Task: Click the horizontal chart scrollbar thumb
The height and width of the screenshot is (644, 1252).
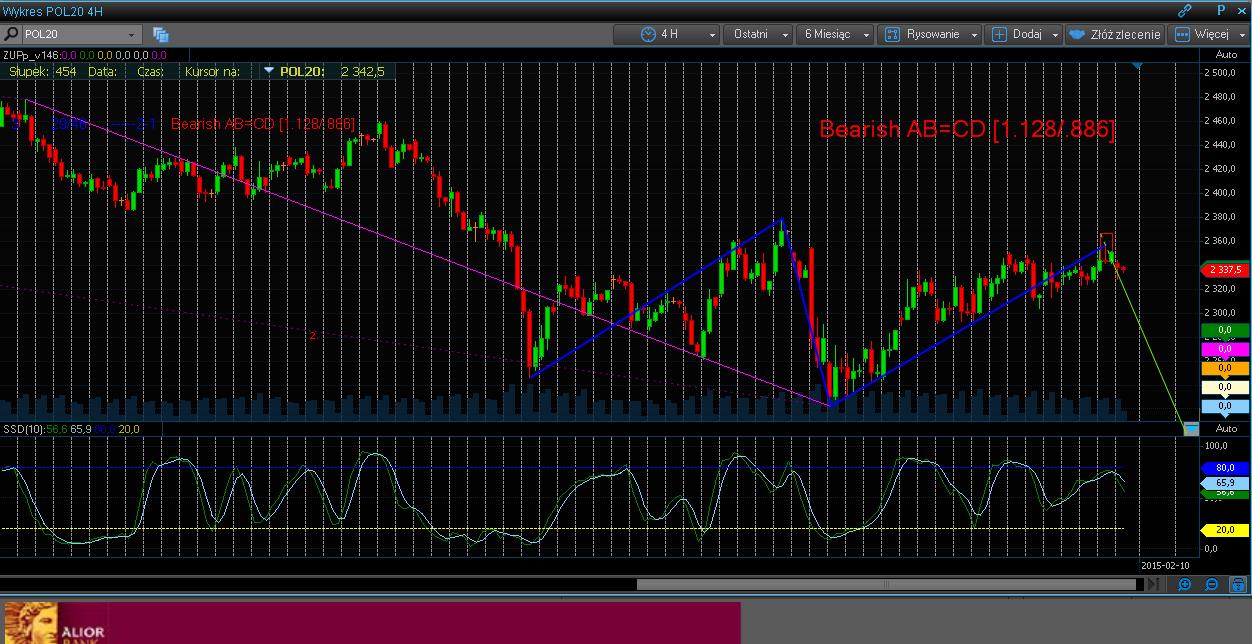Action: click(885, 585)
